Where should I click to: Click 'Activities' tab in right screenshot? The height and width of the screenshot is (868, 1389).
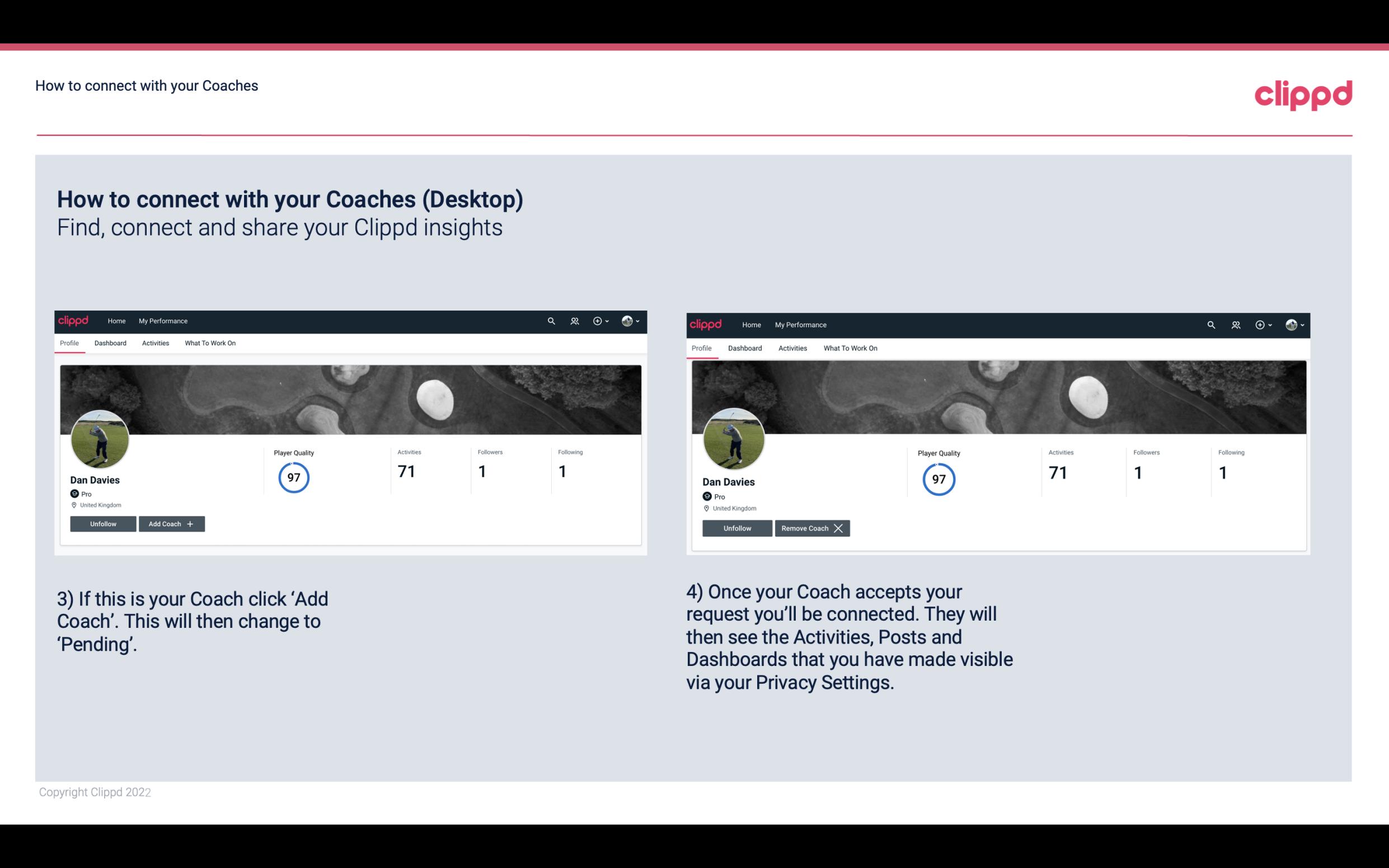(792, 347)
